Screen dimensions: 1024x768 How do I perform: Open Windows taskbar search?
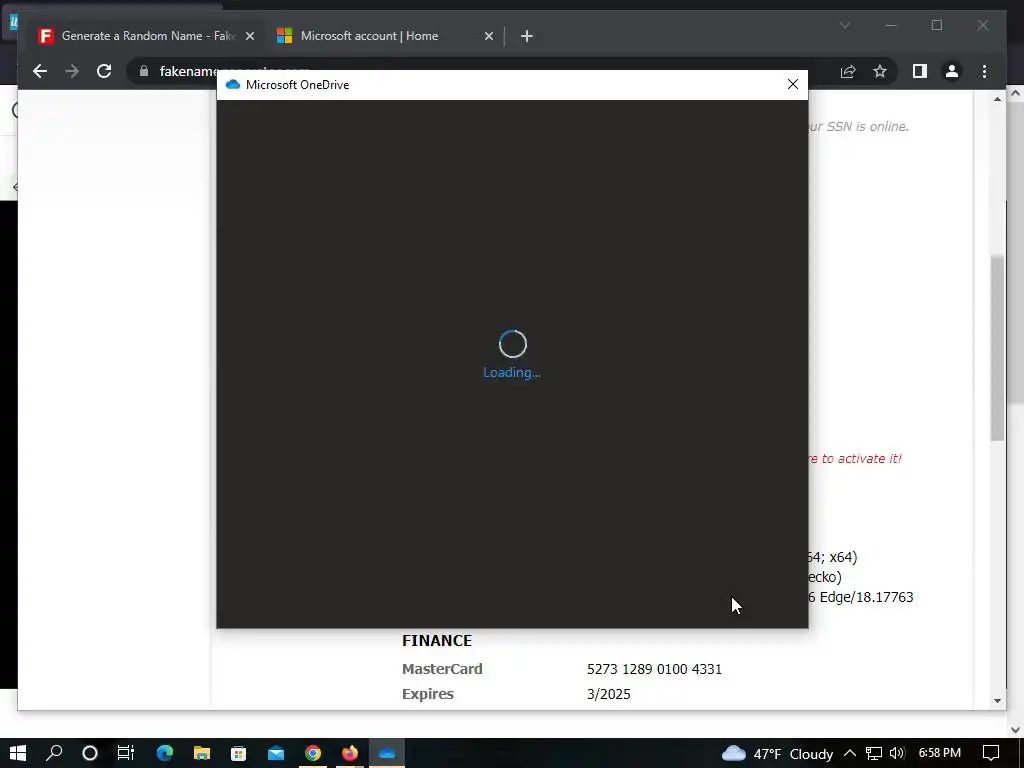tap(54, 753)
